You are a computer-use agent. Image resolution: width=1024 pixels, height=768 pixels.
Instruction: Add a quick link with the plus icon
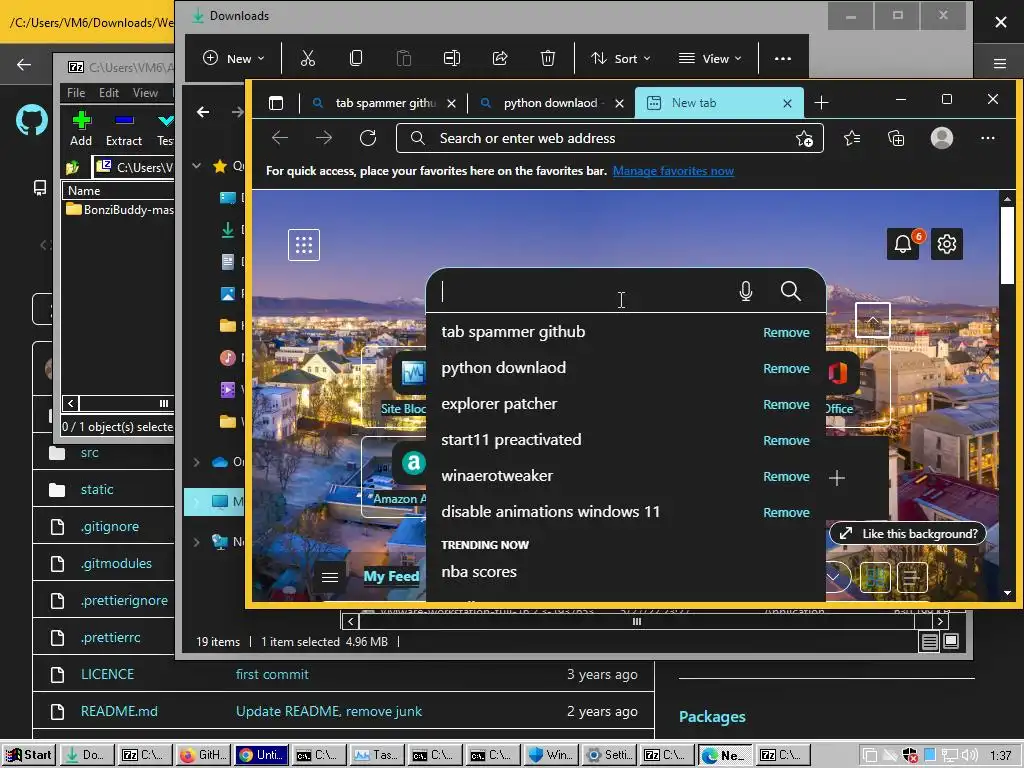(837, 478)
